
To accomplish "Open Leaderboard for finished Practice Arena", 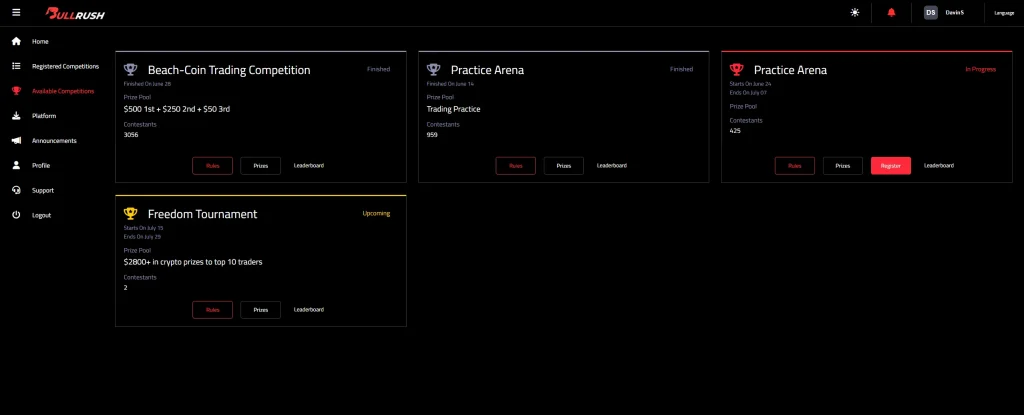I will click(612, 165).
